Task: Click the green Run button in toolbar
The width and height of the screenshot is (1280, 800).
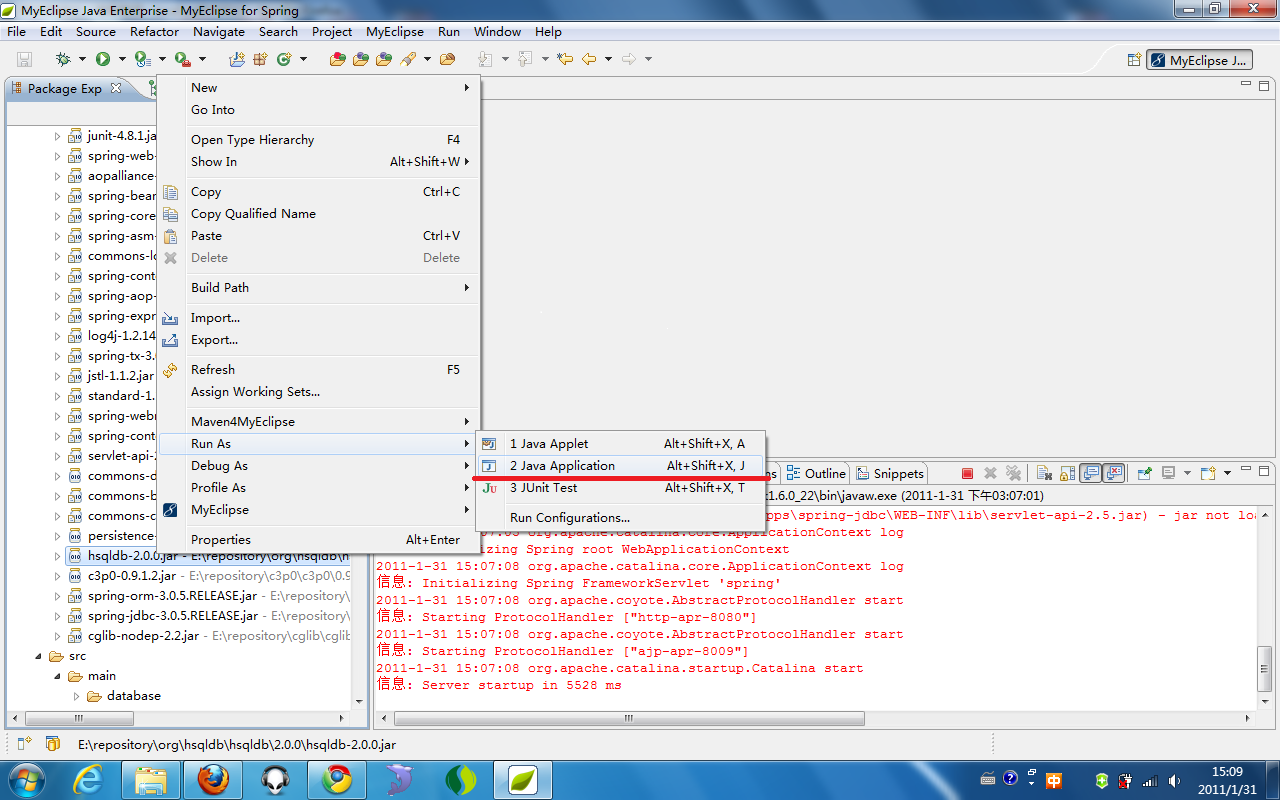Action: [102, 60]
